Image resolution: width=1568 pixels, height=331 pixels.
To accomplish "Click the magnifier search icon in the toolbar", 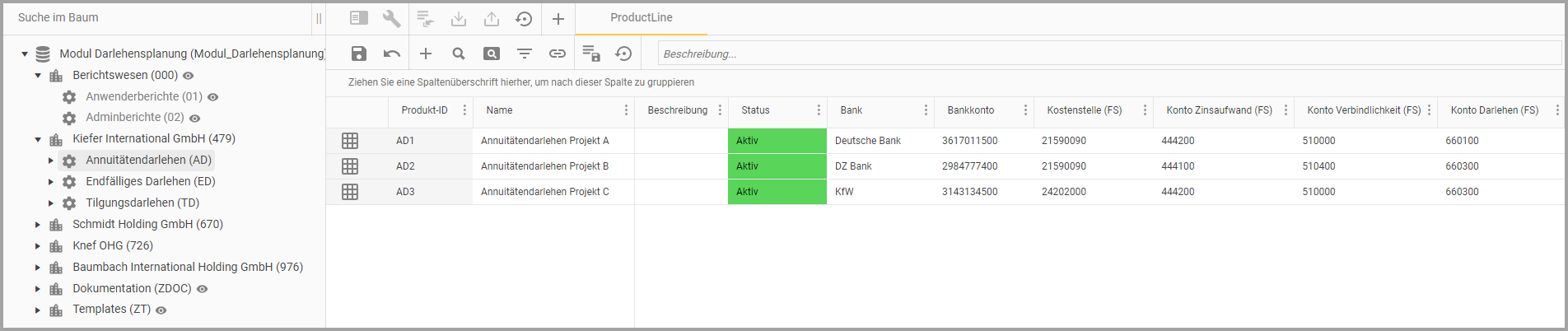I will pyautogui.click(x=459, y=54).
